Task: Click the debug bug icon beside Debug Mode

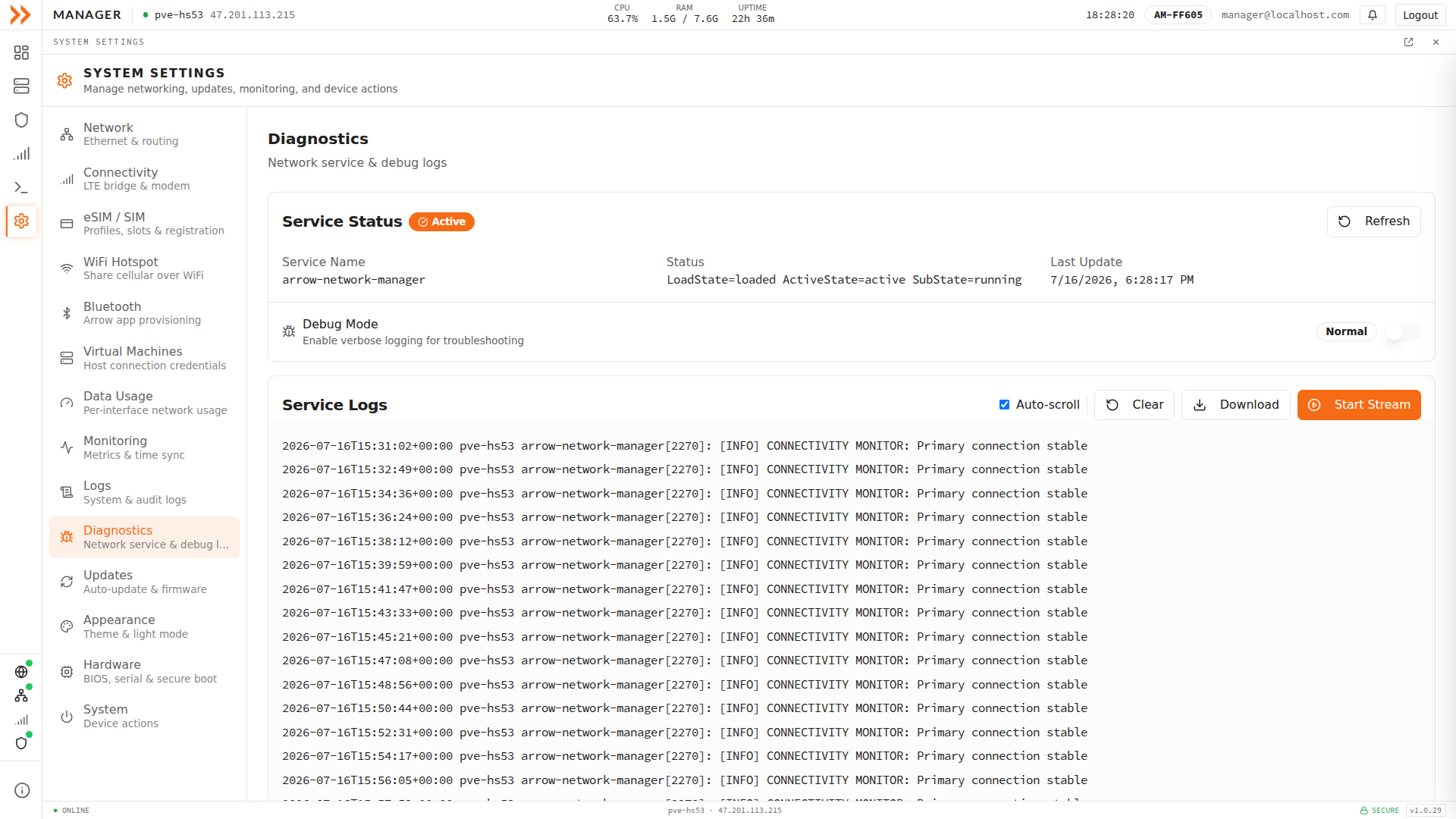Action: (289, 331)
